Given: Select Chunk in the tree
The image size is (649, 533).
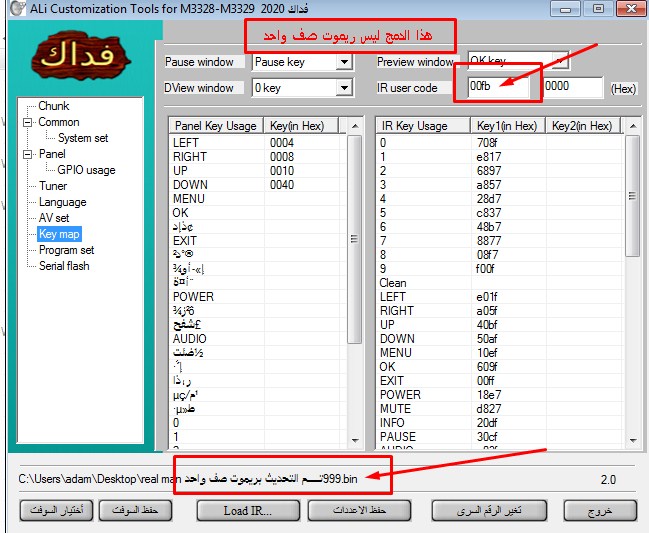Looking at the screenshot, I should click(x=54, y=106).
